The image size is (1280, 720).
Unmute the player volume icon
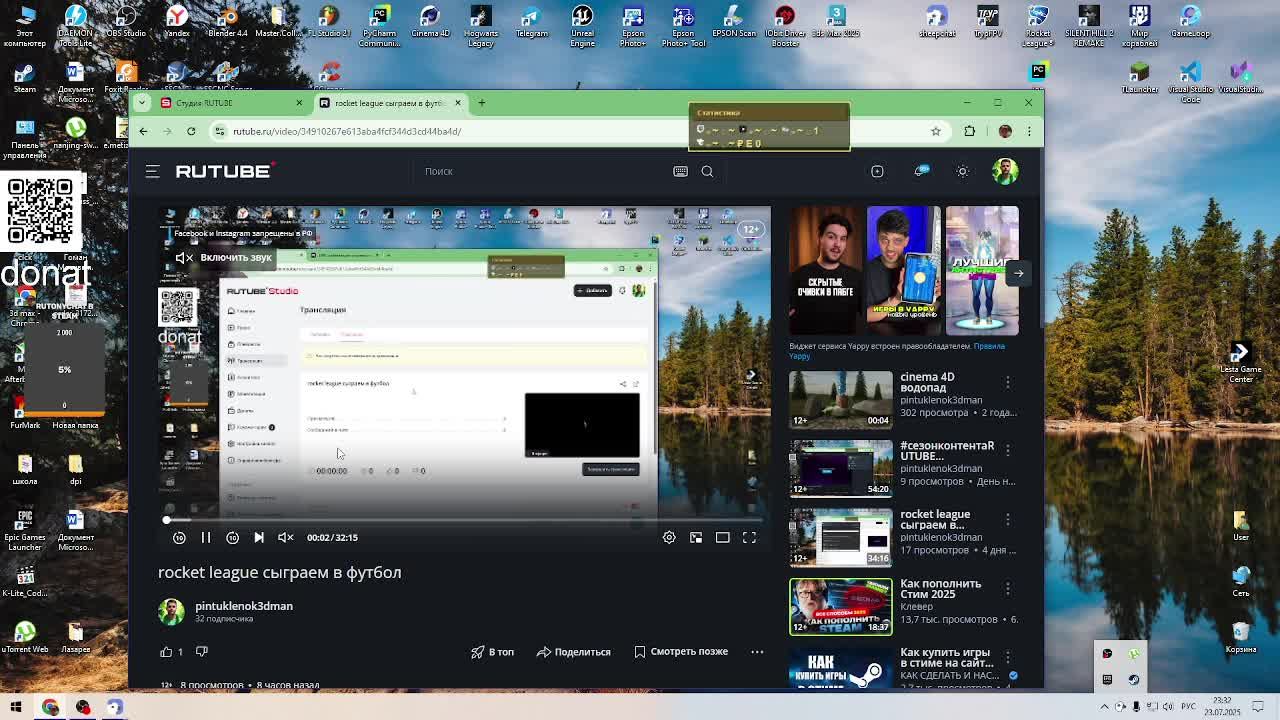tap(286, 537)
